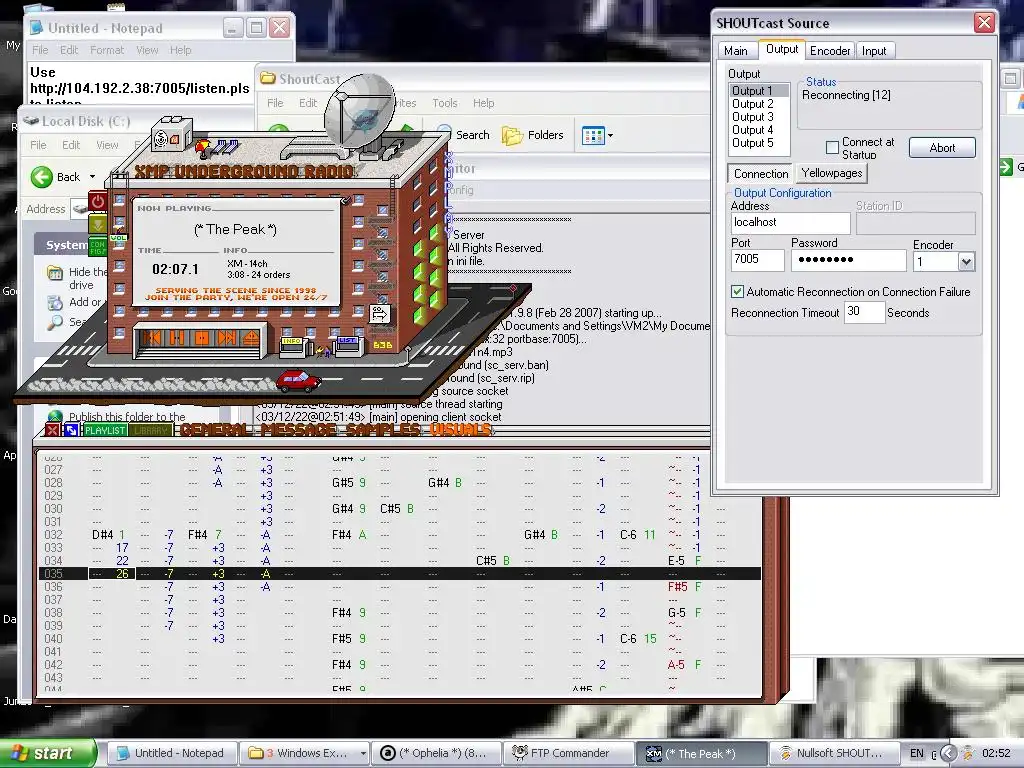Open Tools menu in ShoutCast window
This screenshot has width=1024, height=768.
click(x=445, y=103)
